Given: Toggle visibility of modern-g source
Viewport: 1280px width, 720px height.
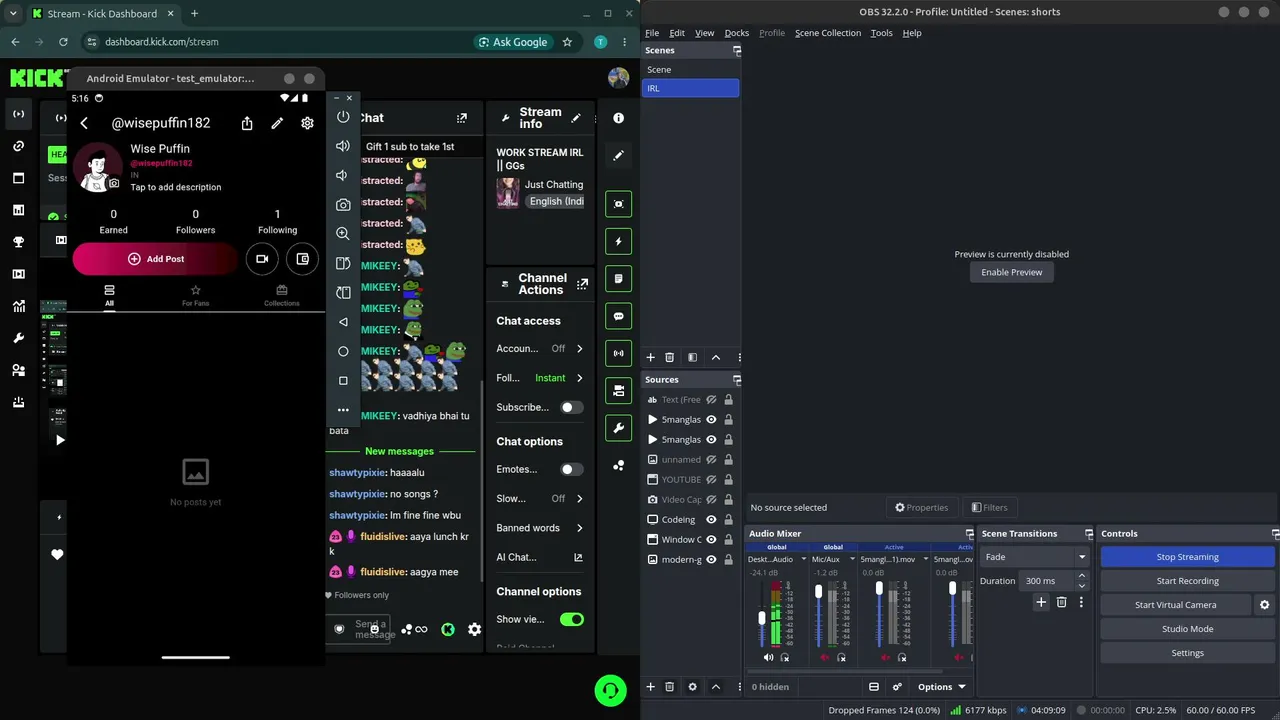Looking at the screenshot, I should click(x=712, y=560).
